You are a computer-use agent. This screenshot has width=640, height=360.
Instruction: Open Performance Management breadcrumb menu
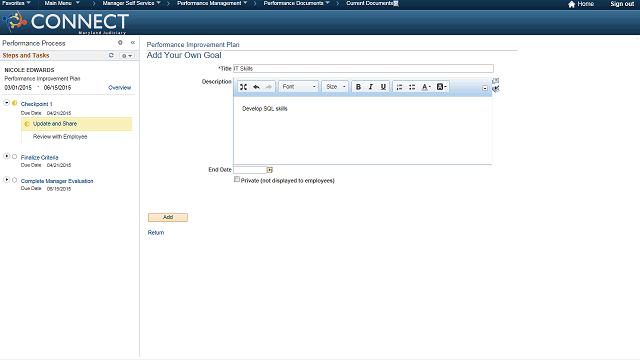click(212, 3)
